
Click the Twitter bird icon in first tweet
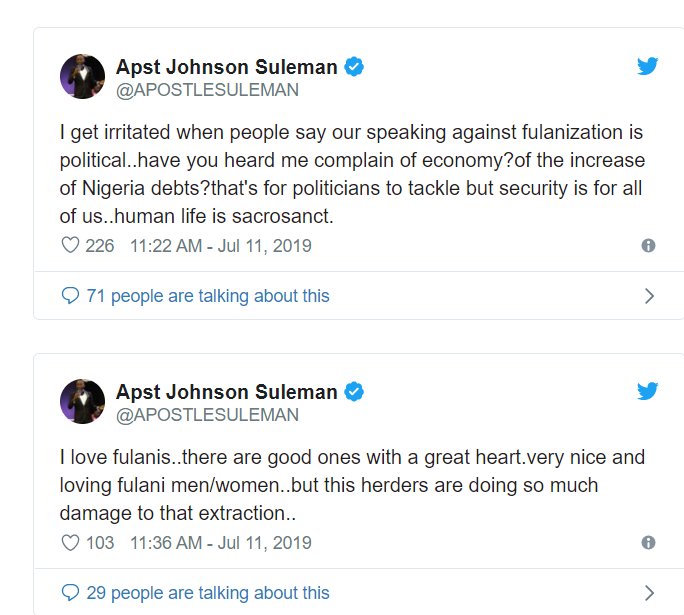[648, 67]
